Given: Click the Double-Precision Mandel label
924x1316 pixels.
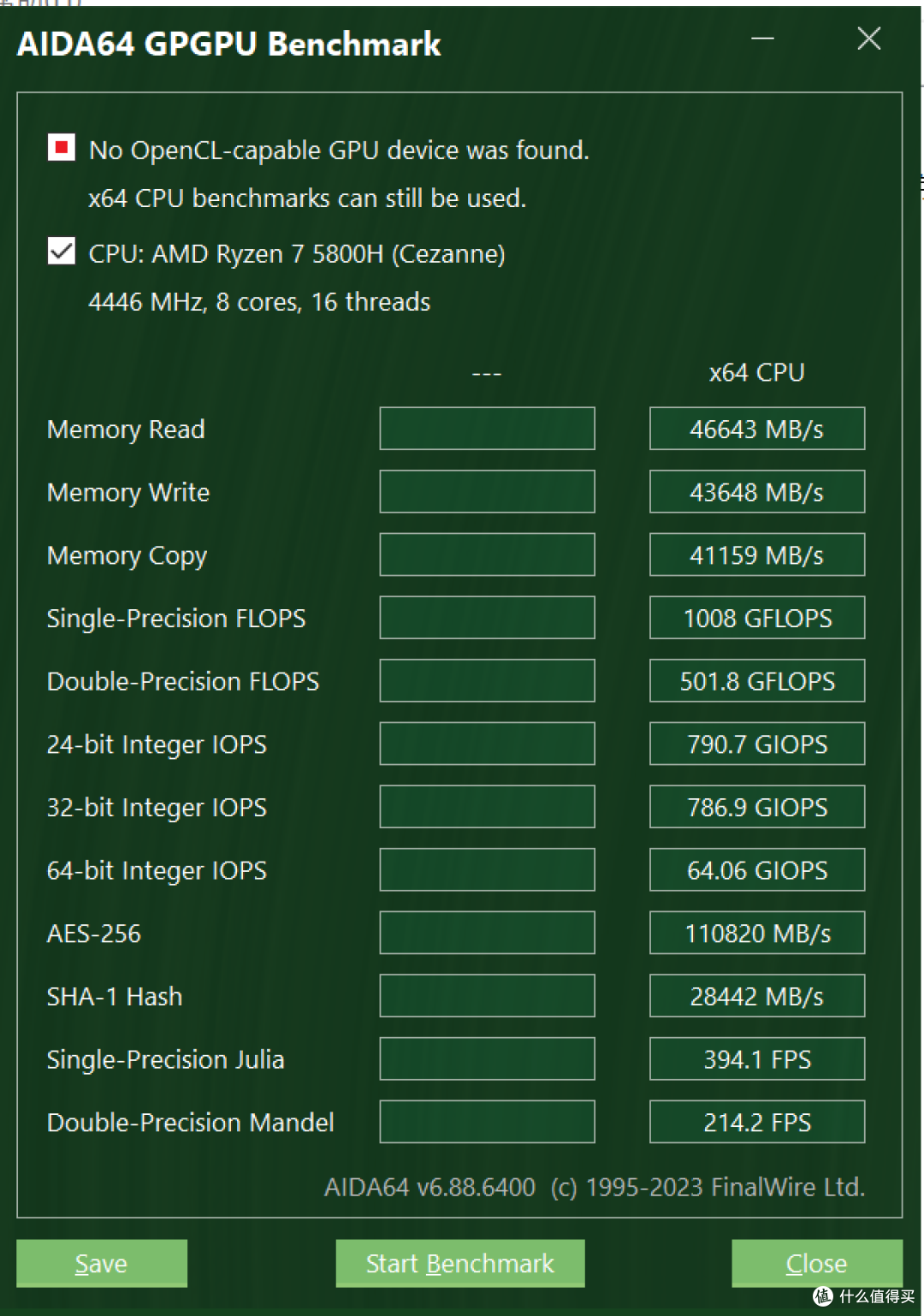Looking at the screenshot, I should (x=191, y=1123).
